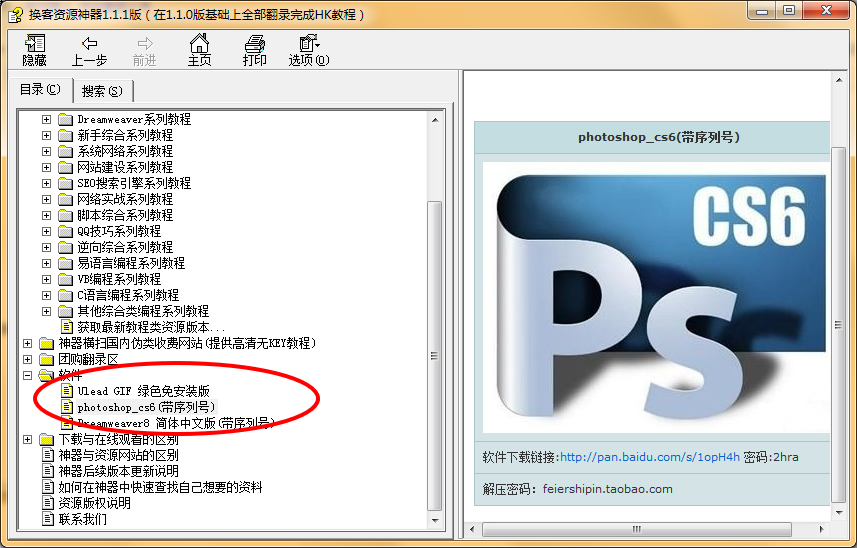Expand the 其他综合类编程系列教程 node
The image size is (857, 548).
point(46,311)
